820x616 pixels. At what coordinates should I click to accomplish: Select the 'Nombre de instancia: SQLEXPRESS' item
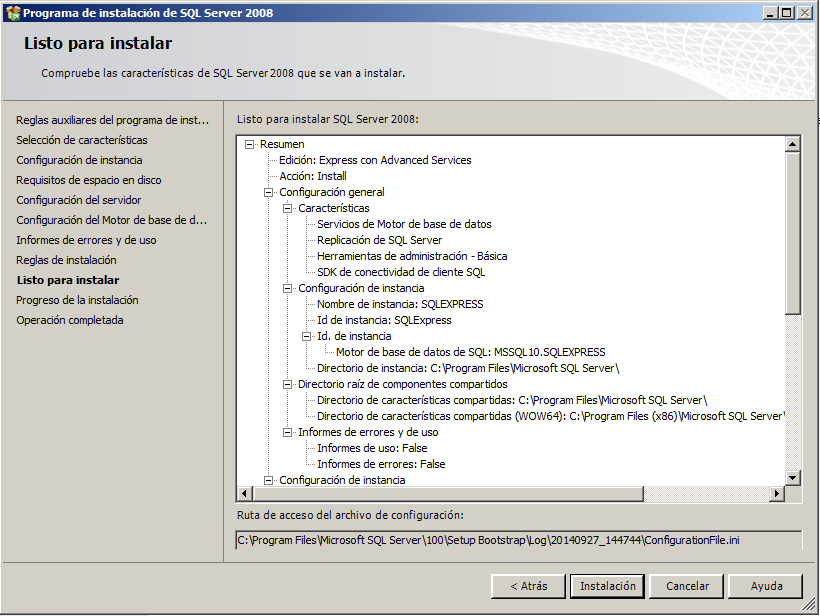pos(400,304)
